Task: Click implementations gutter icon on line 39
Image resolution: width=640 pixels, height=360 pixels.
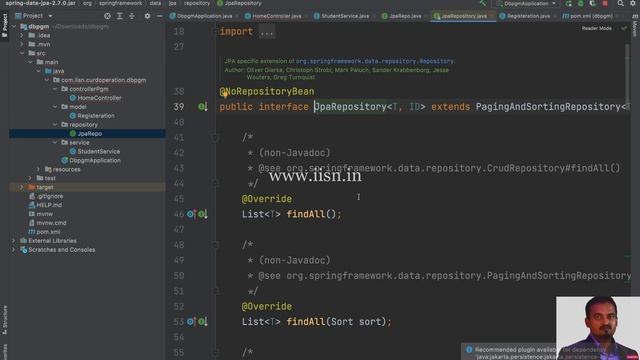Action: 203,107
